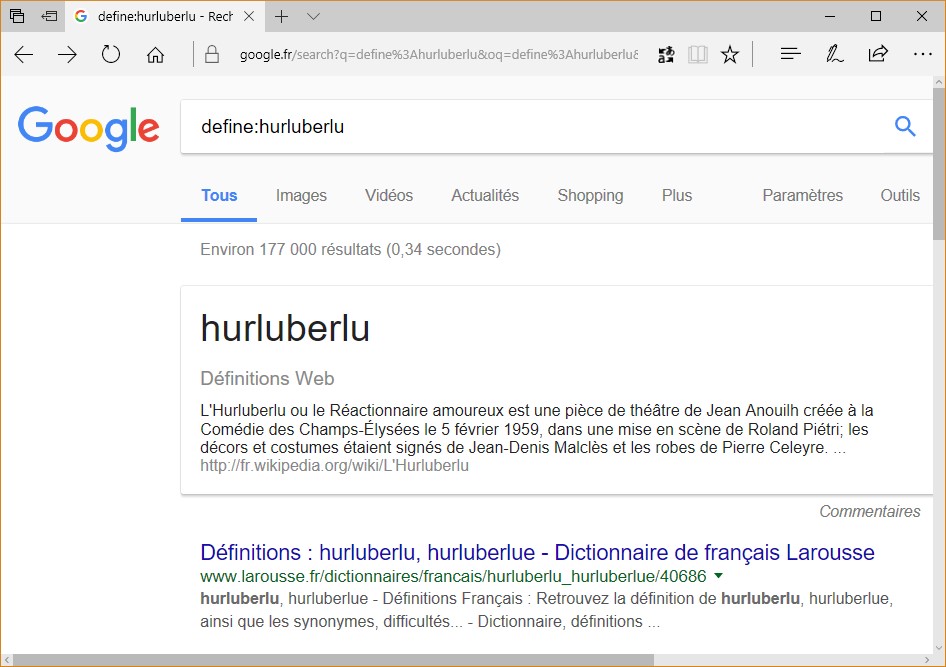Click the address bar URL
This screenshot has width=946, height=667.
click(x=439, y=55)
